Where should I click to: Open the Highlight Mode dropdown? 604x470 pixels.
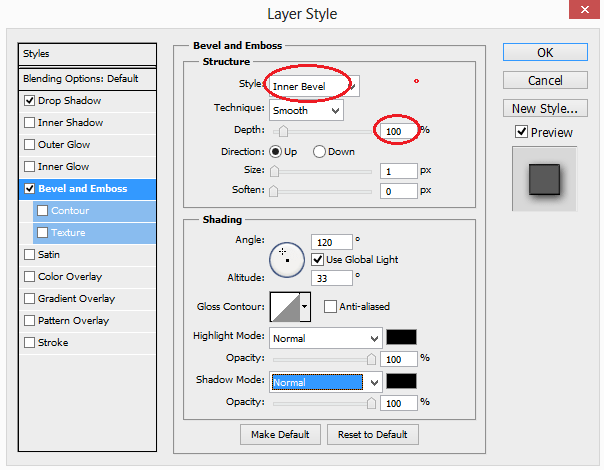tap(325, 338)
